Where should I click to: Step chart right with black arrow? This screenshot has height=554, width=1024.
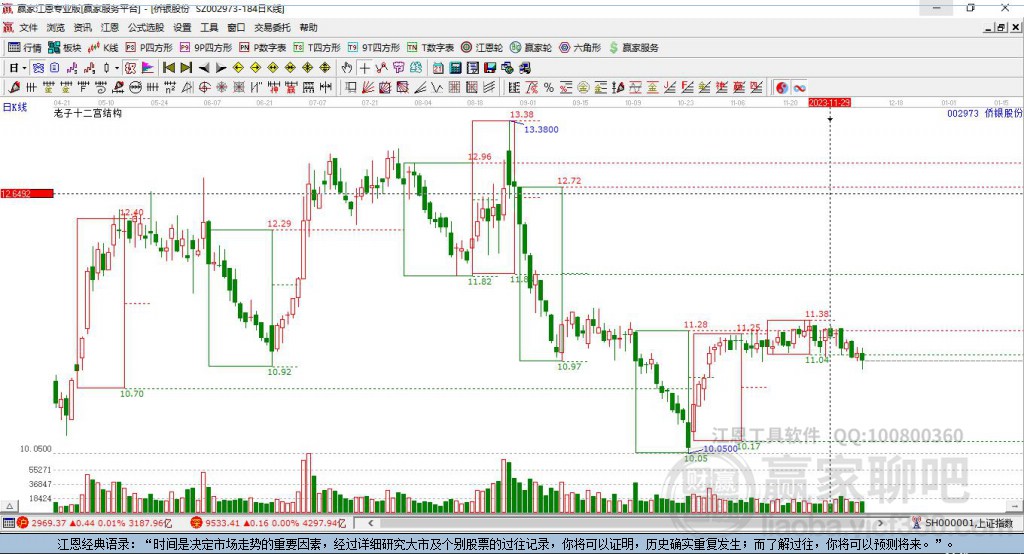(x=221, y=68)
